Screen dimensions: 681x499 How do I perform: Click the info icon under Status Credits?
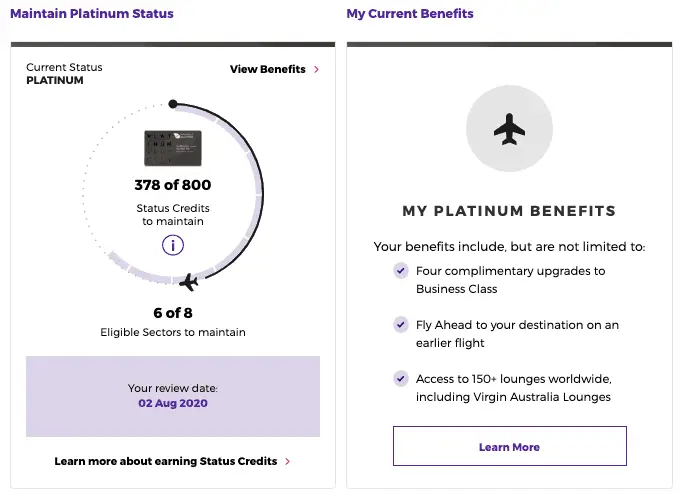[x=173, y=245]
